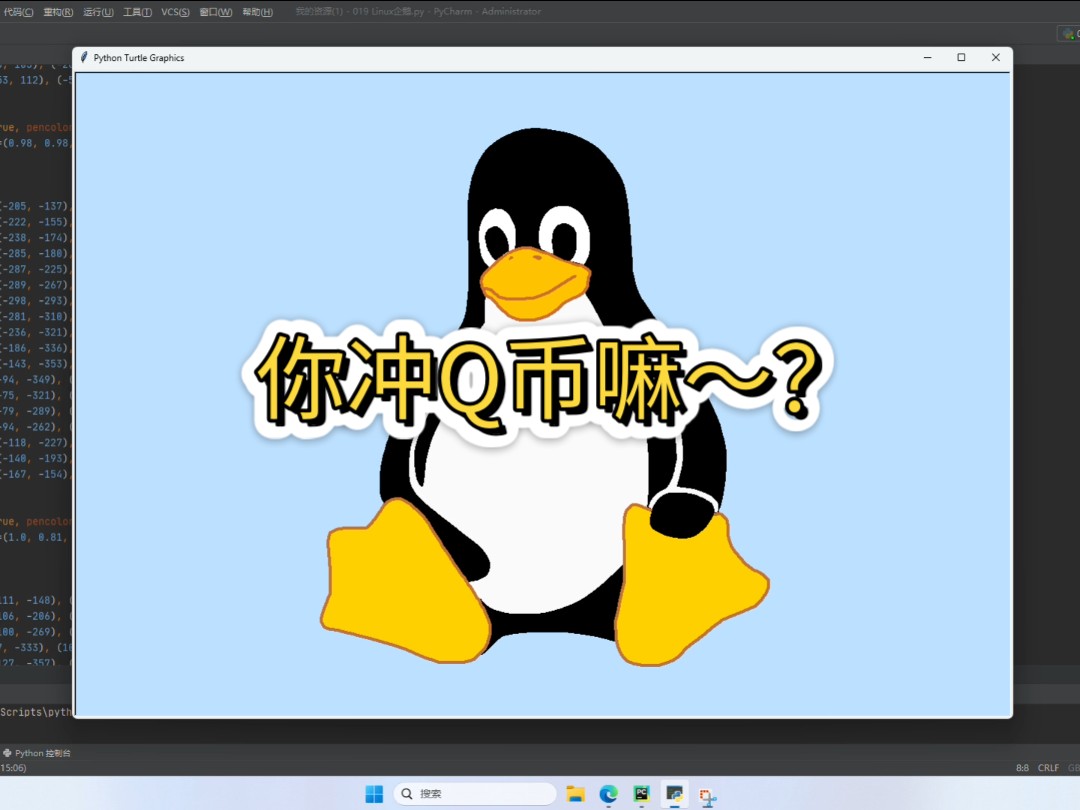The image size is (1080, 810).
Task: Open the 帮助(H) menu
Action: (257, 12)
